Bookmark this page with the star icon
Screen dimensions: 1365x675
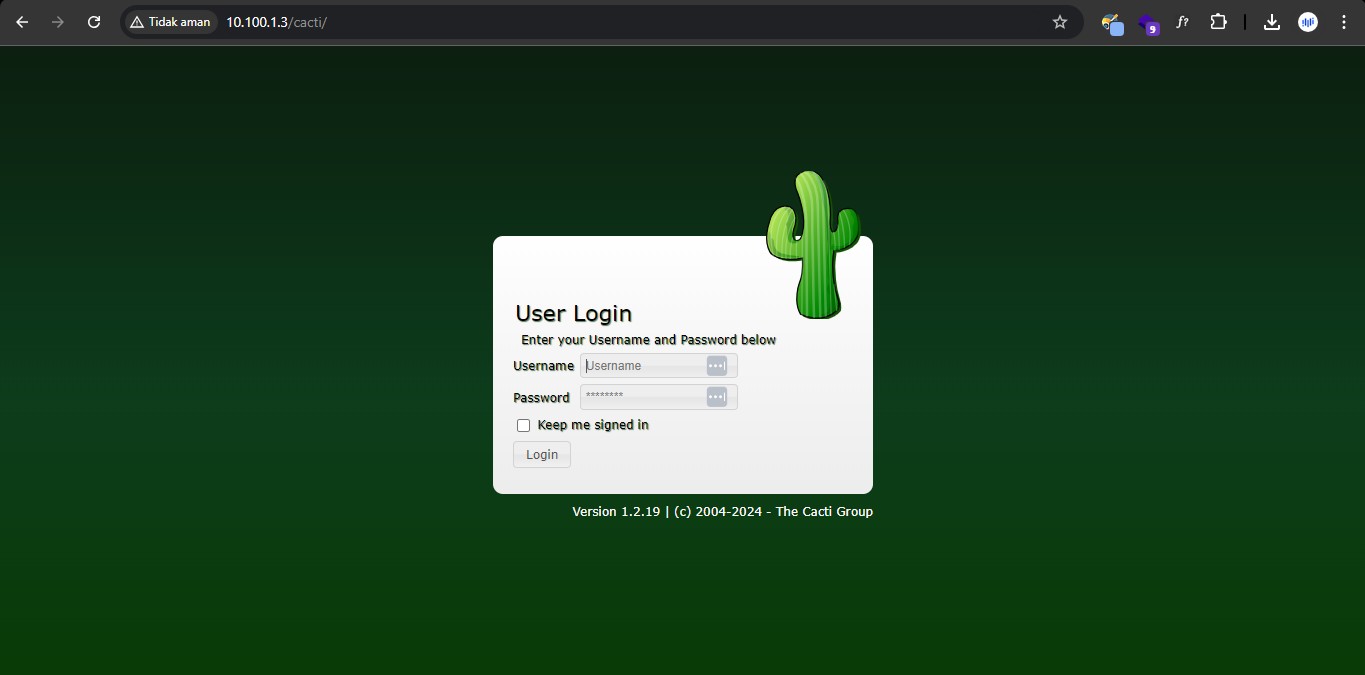tap(1060, 22)
